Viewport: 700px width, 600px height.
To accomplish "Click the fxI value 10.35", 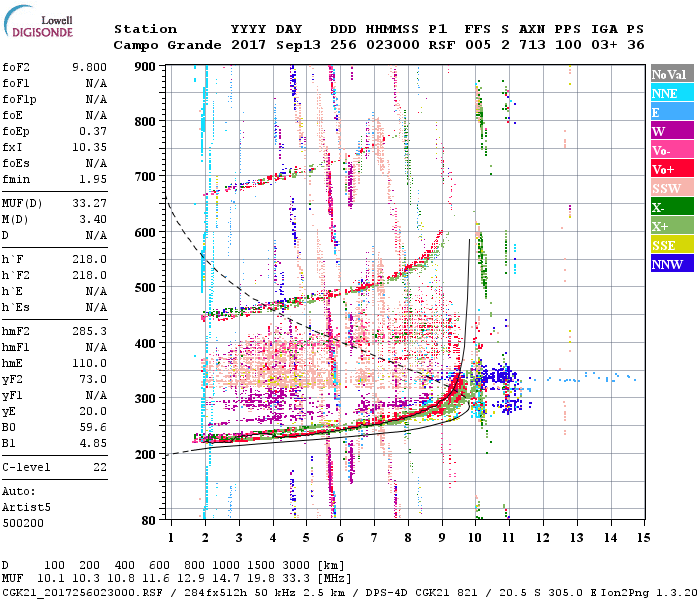I will click(x=89, y=147).
